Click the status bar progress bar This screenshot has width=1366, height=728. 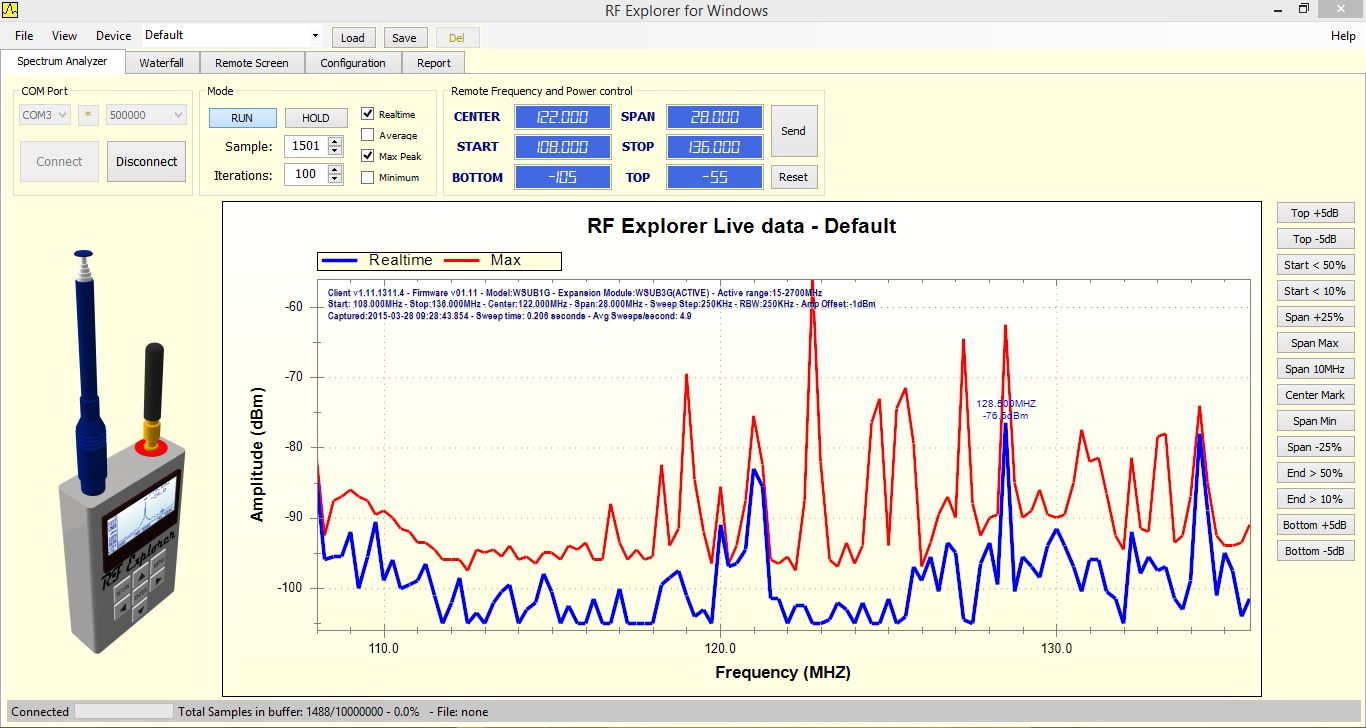[x=124, y=712]
